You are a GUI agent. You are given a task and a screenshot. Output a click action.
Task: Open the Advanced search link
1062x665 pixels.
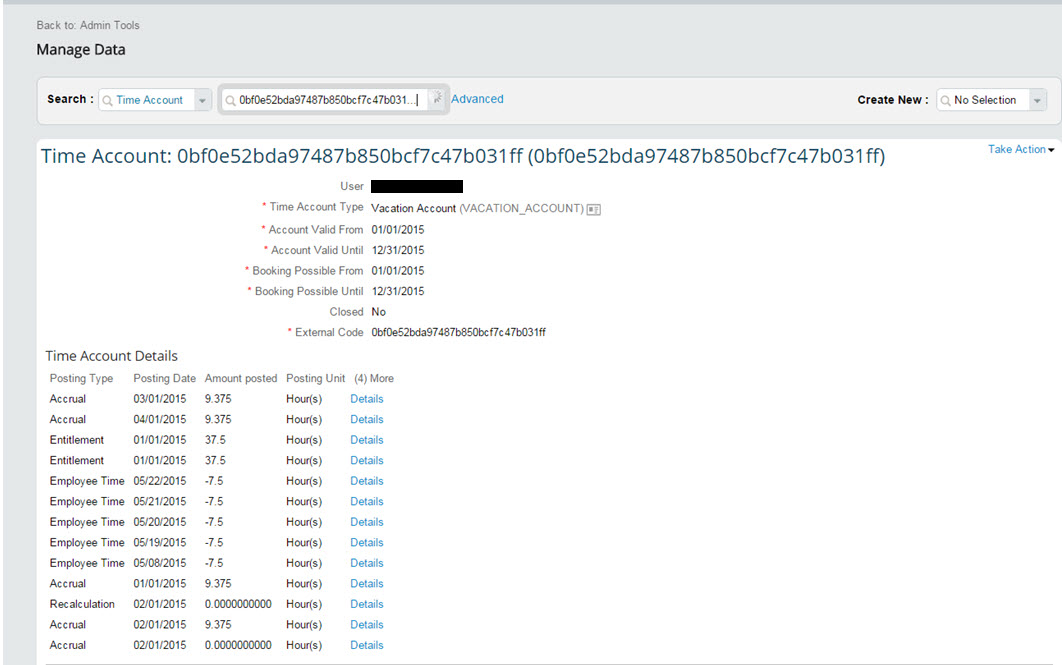(x=477, y=99)
